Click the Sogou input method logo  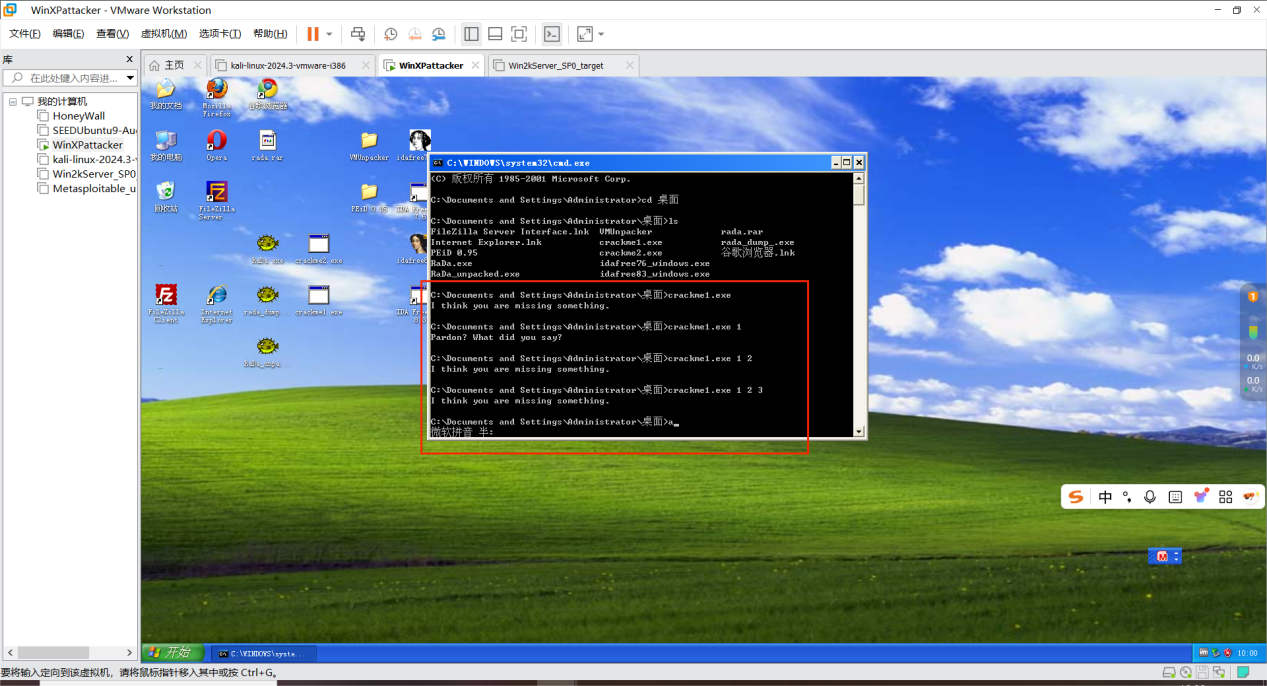pyautogui.click(x=1076, y=497)
